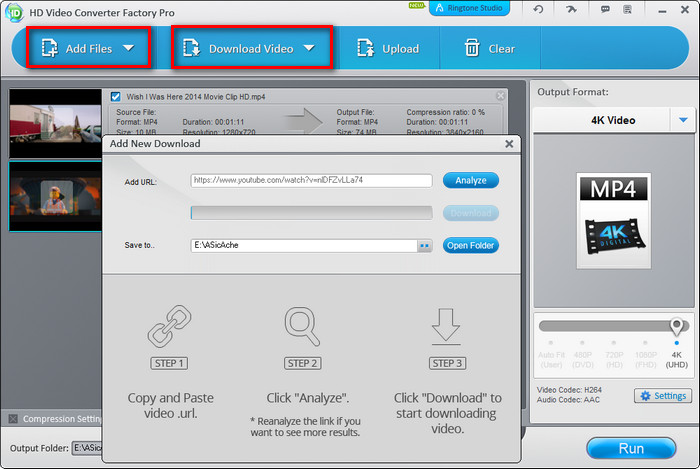This screenshot has width=700, height=469.
Task: Click the Open Folder button
Action: coord(471,245)
